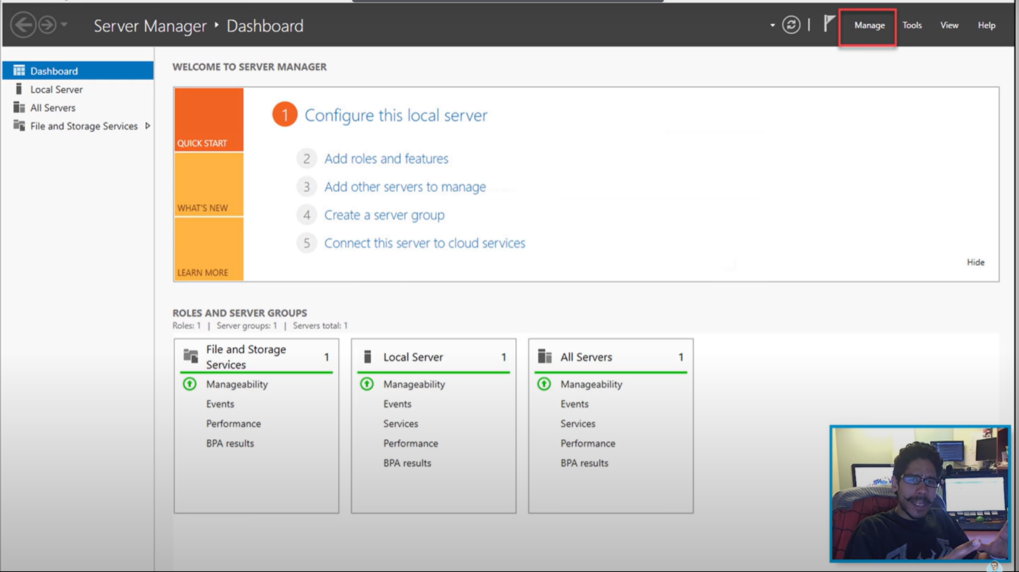1019x572 pixels.
Task: Select Dashboard in the sidebar
Action: 78,71
